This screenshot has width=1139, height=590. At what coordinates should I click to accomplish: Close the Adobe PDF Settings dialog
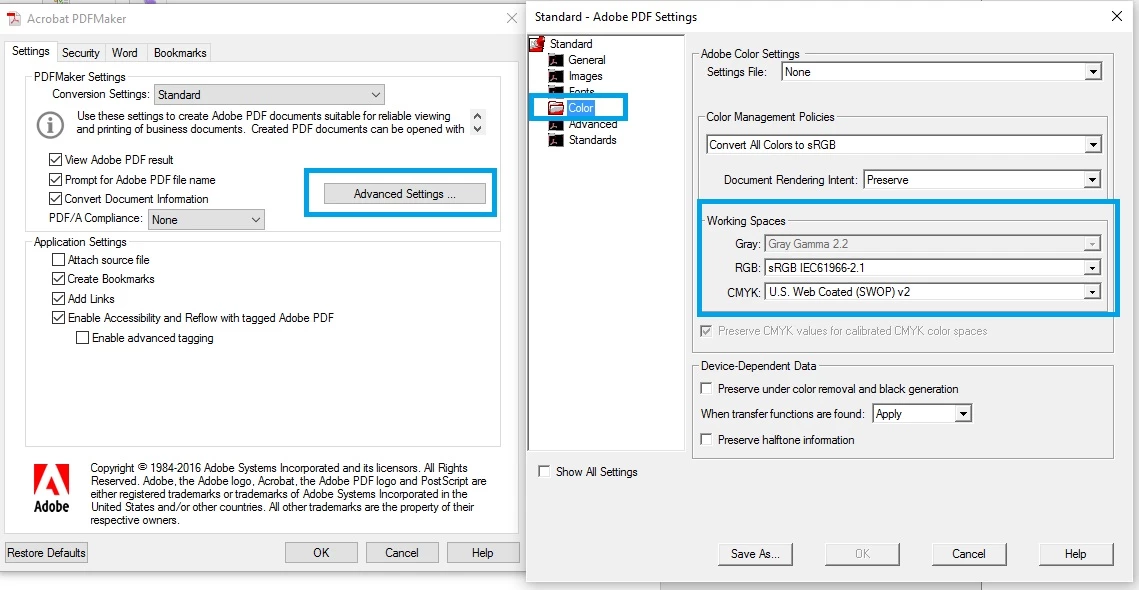[x=1117, y=16]
